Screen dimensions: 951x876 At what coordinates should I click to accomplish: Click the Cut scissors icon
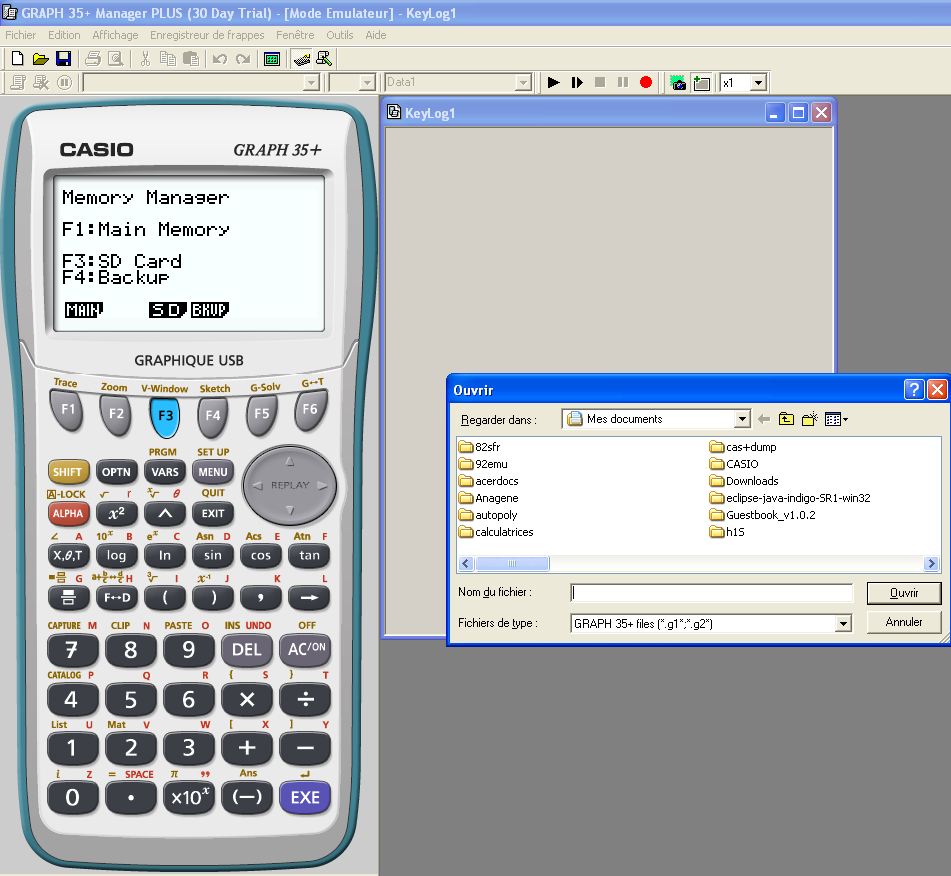coord(145,59)
